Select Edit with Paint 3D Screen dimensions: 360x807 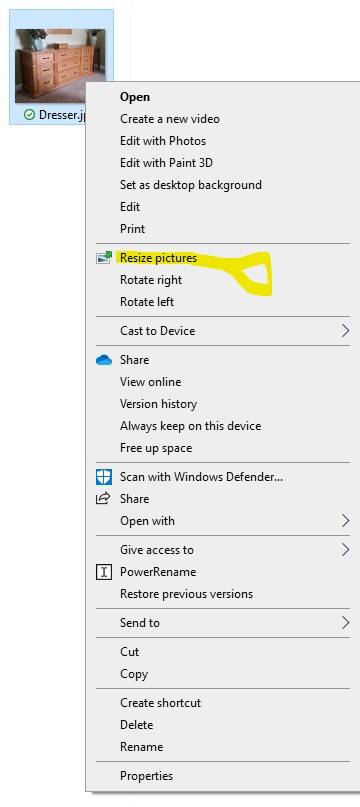tap(166, 163)
